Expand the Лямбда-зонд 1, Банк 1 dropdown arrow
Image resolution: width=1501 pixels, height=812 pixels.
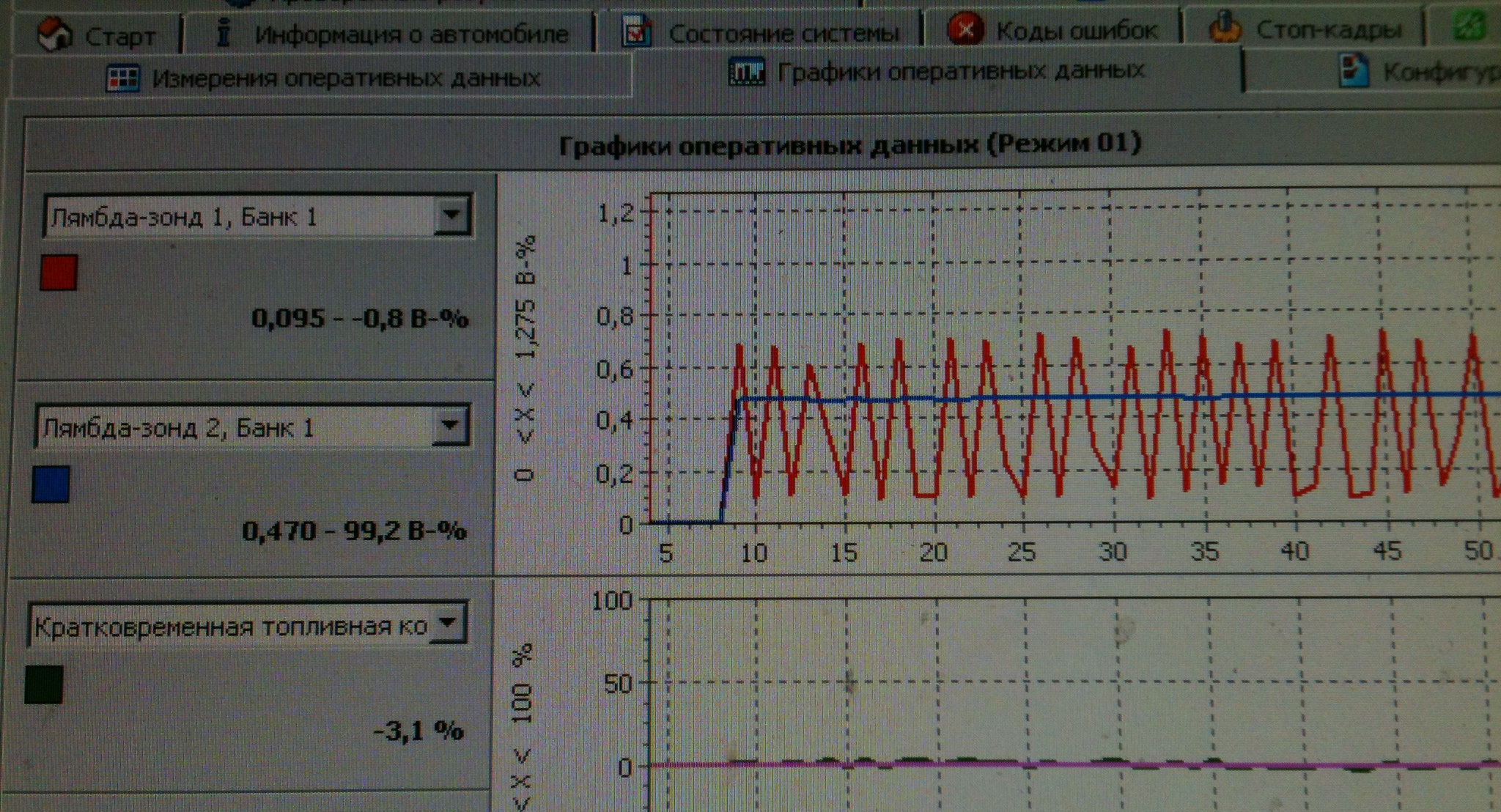(x=451, y=215)
